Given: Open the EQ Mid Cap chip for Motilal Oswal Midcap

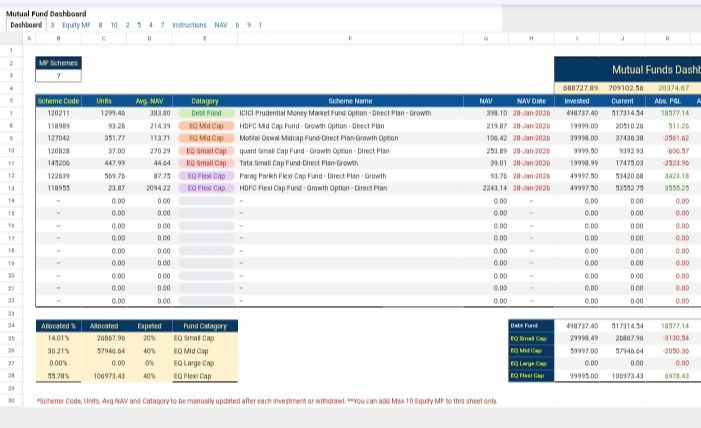Looking at the screenshot, I should tap(206, 138).
